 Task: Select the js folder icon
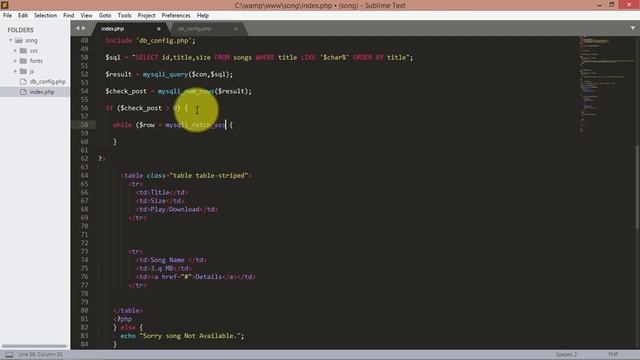[x=24, y=71]
